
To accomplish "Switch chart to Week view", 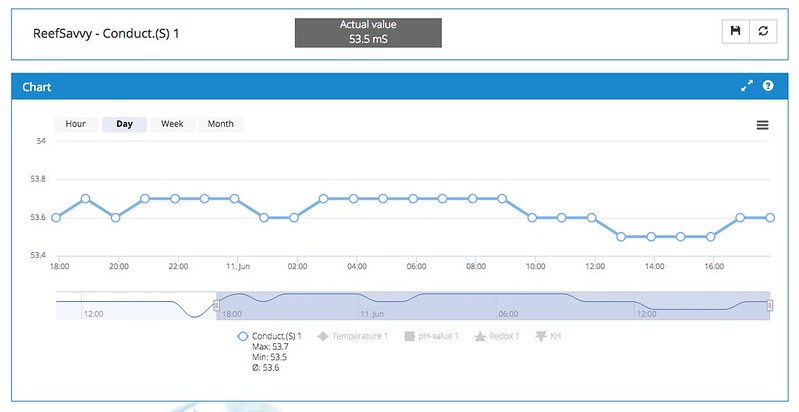I will pyautogui.click(x=172, y=124).
